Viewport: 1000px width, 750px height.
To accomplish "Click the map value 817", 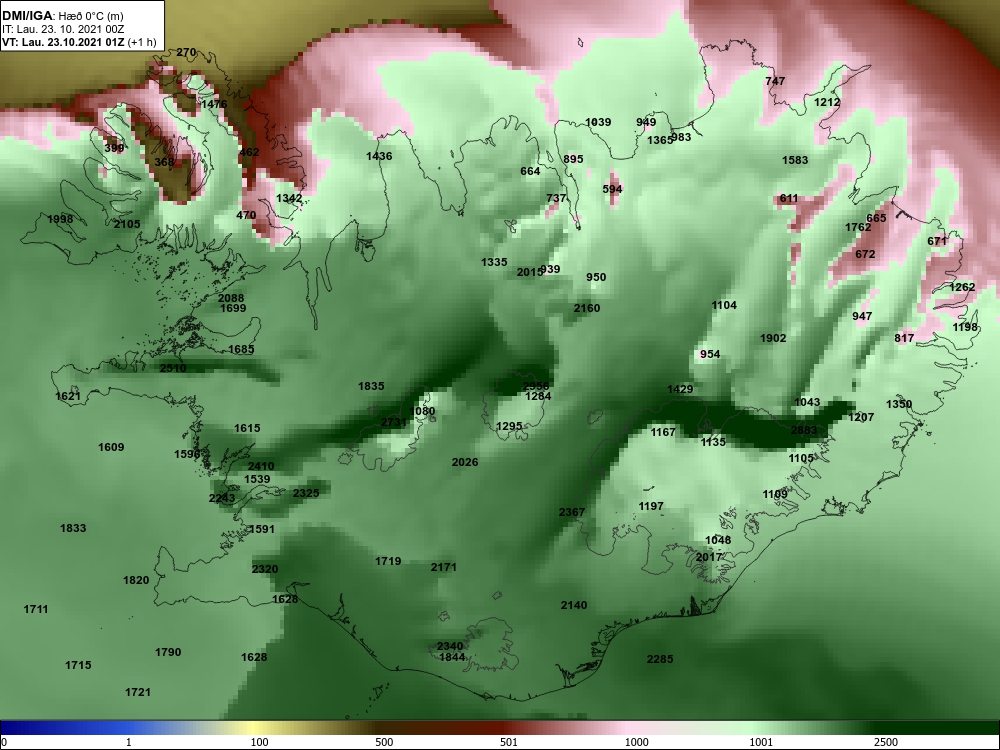I will (x=904, y=338).
